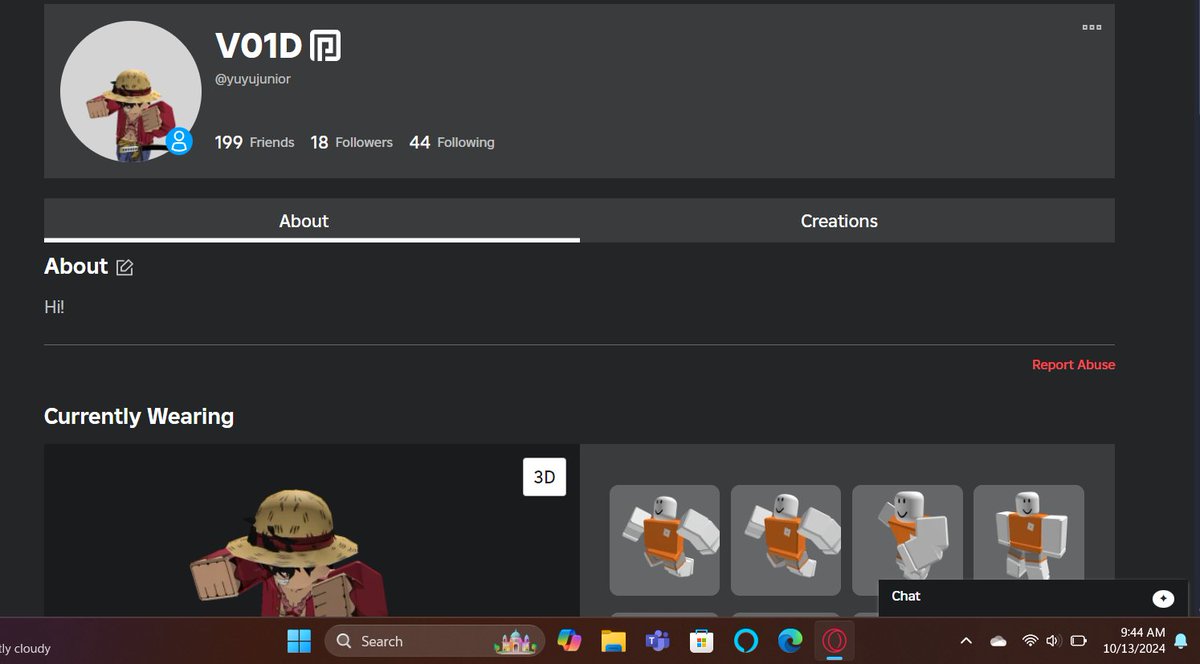Select first orange-shirt animation item thumbnail
Viewport: 1200px width, 664px height.
(x=664, y=540)
